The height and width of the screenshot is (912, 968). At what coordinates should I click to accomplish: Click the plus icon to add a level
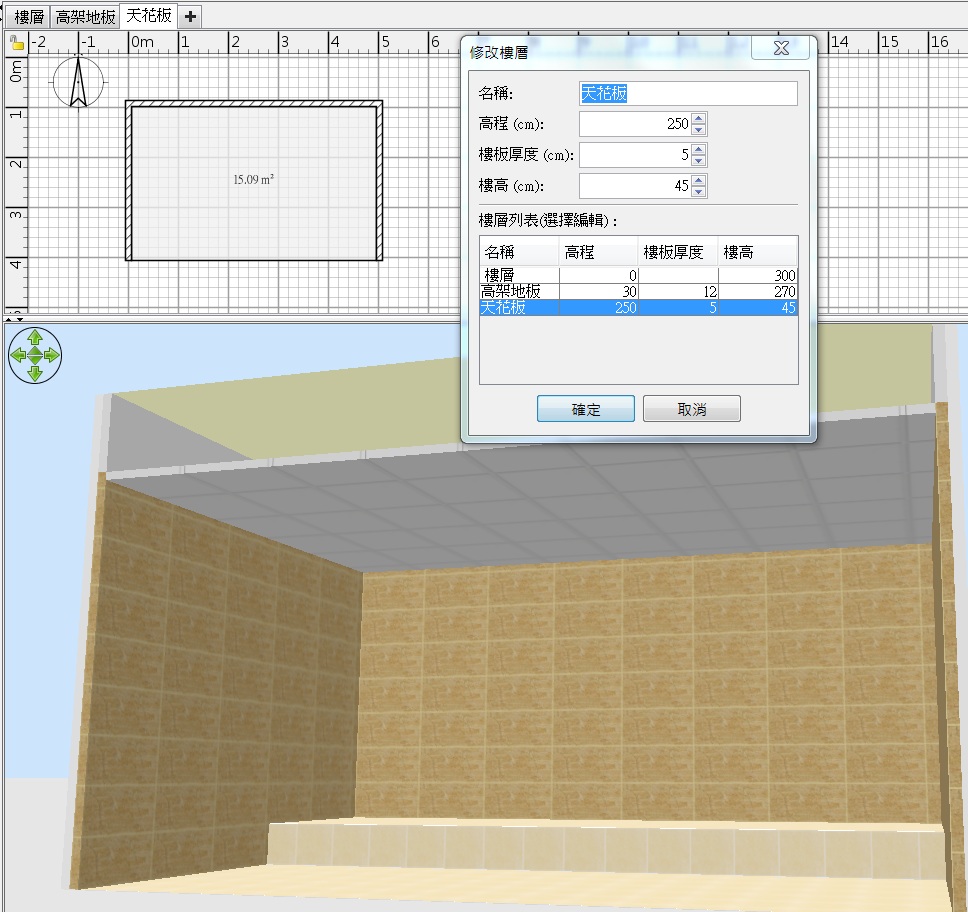pyautogui.click(x=191, y=16)
